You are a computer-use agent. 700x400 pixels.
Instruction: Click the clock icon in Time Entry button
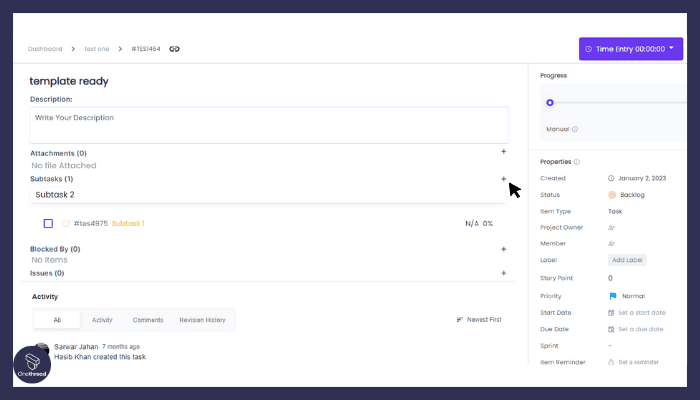tap(588, 49)
